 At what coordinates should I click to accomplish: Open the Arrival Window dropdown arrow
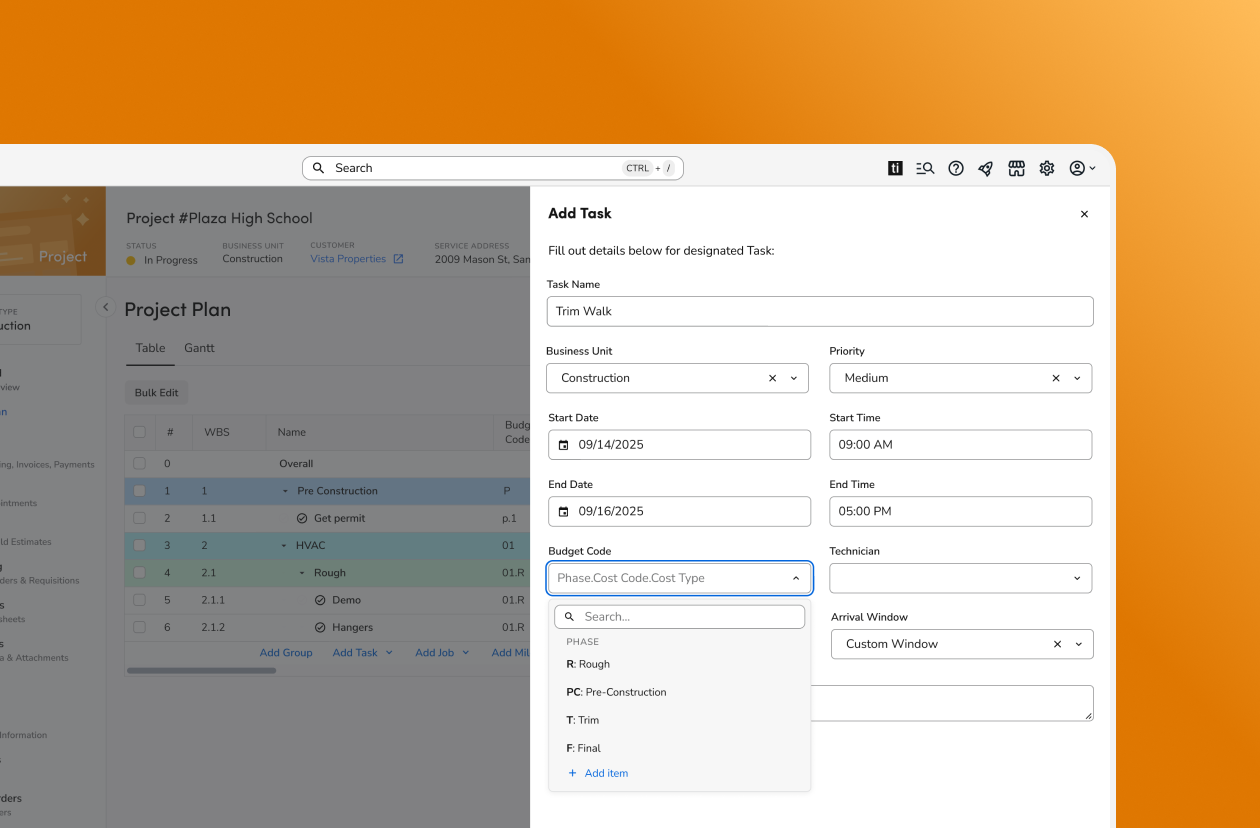(x=1079, y=644)
